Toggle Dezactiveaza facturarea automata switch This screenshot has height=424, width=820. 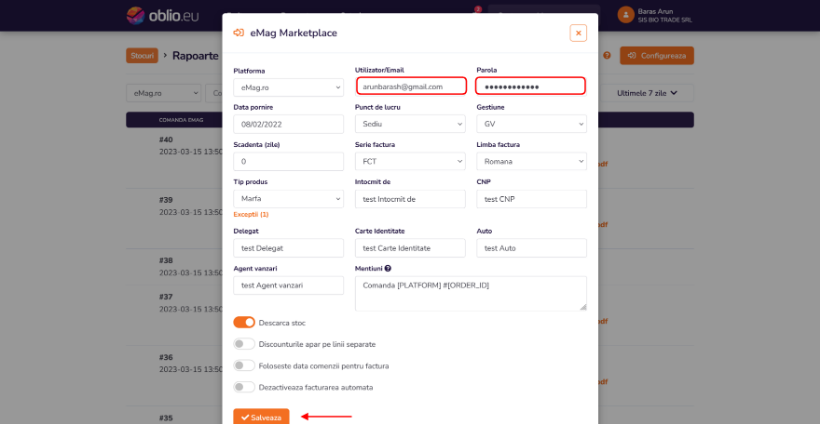click(244, 387)
